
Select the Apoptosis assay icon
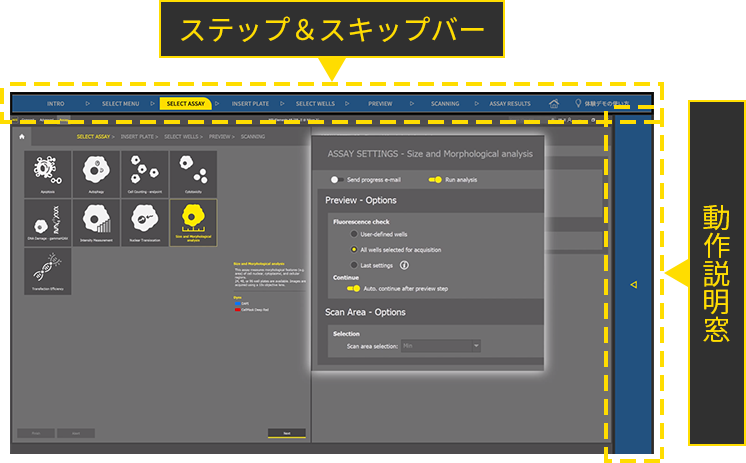47,174
